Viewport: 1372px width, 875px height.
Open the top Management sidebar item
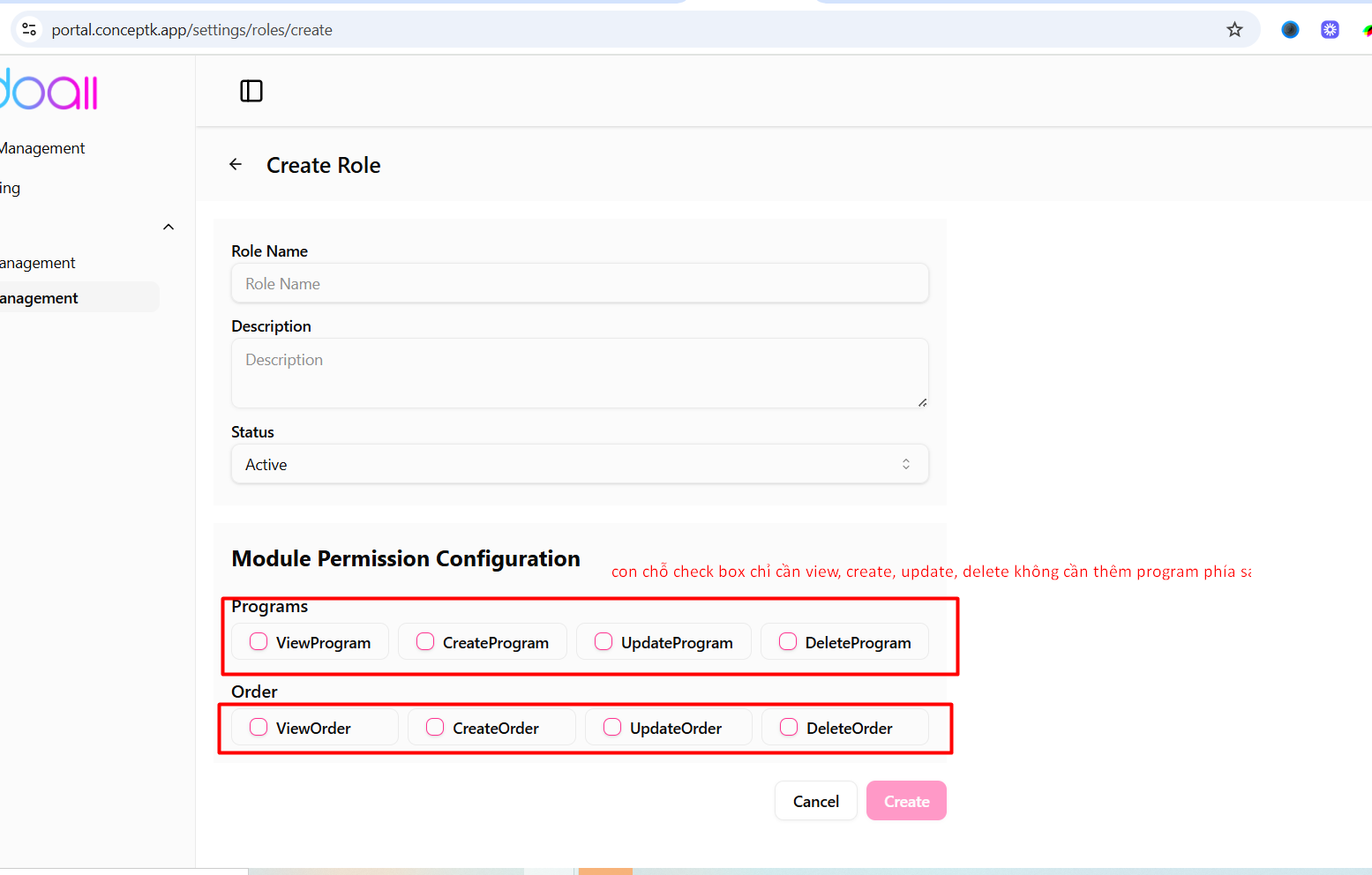pyautogui.click(x=42, y=148)
